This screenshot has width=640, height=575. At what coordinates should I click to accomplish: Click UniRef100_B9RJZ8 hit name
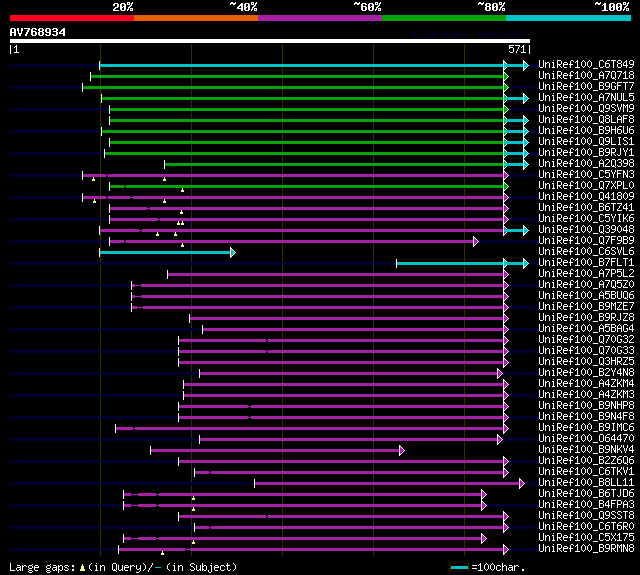(x=586, y=318)
